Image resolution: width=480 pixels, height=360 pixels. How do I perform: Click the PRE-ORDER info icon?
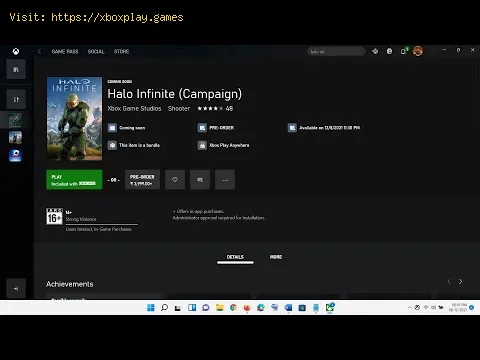(202, 128)
